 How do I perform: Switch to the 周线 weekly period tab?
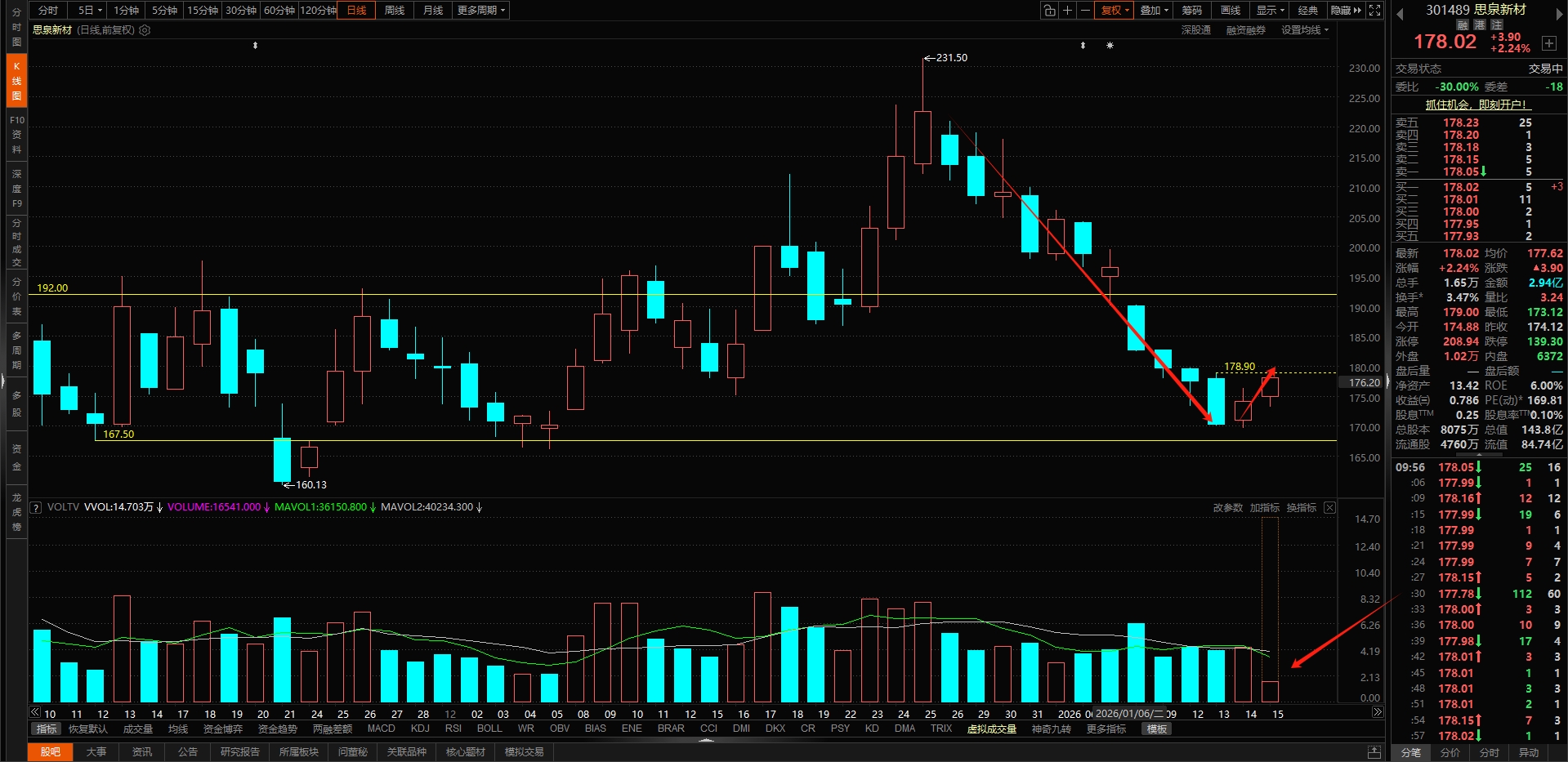tap(395, 10)
